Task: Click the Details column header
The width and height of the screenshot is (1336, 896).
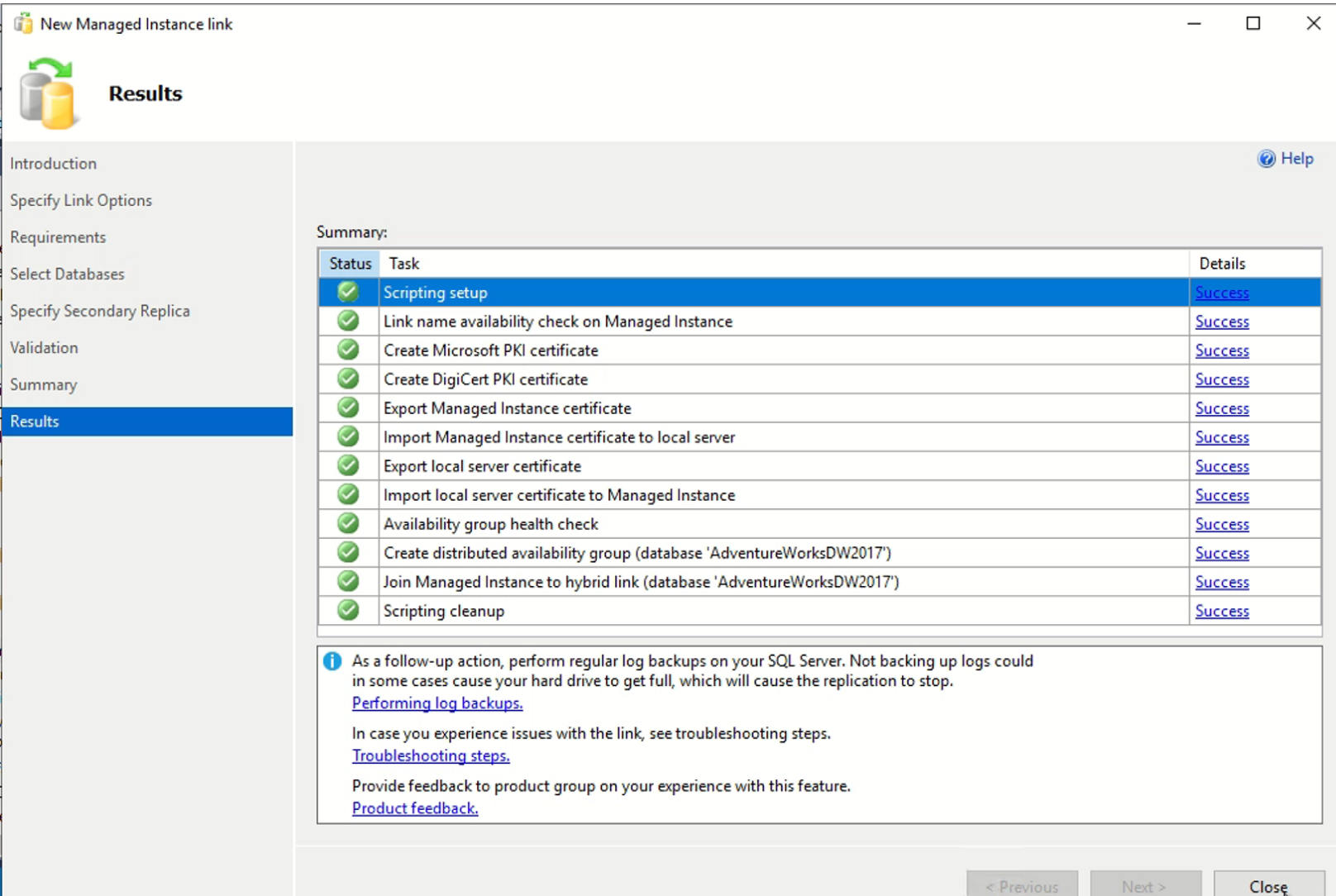Action: point(1255,264)
